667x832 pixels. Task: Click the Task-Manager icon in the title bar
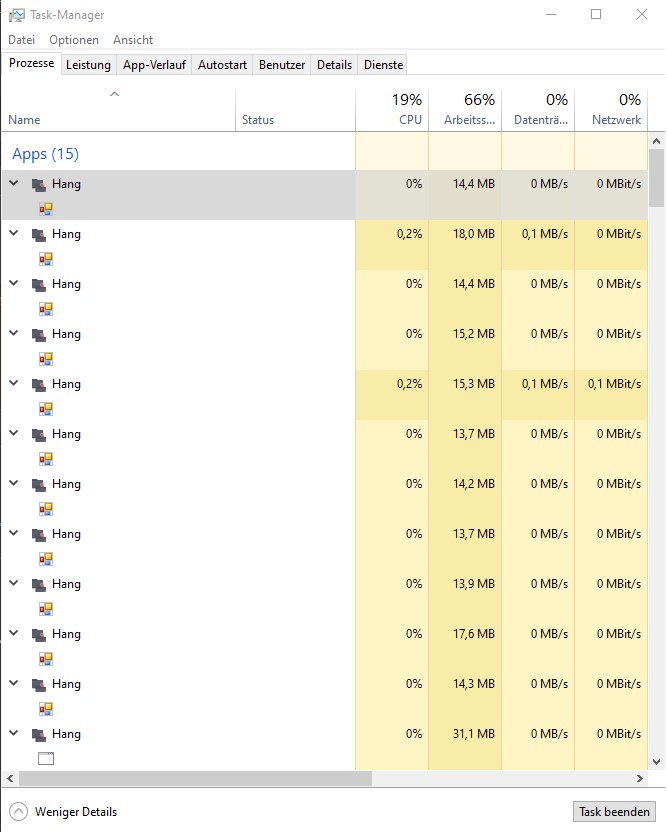15,14
